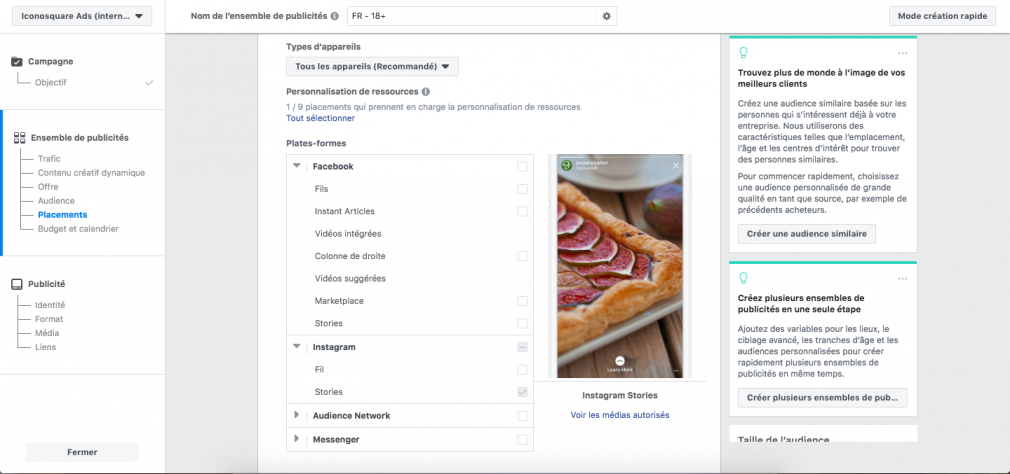Check the Messenger platform checkbox
Image resolution: width=1010 pixels, height=474 pixels.
(522, 440)
